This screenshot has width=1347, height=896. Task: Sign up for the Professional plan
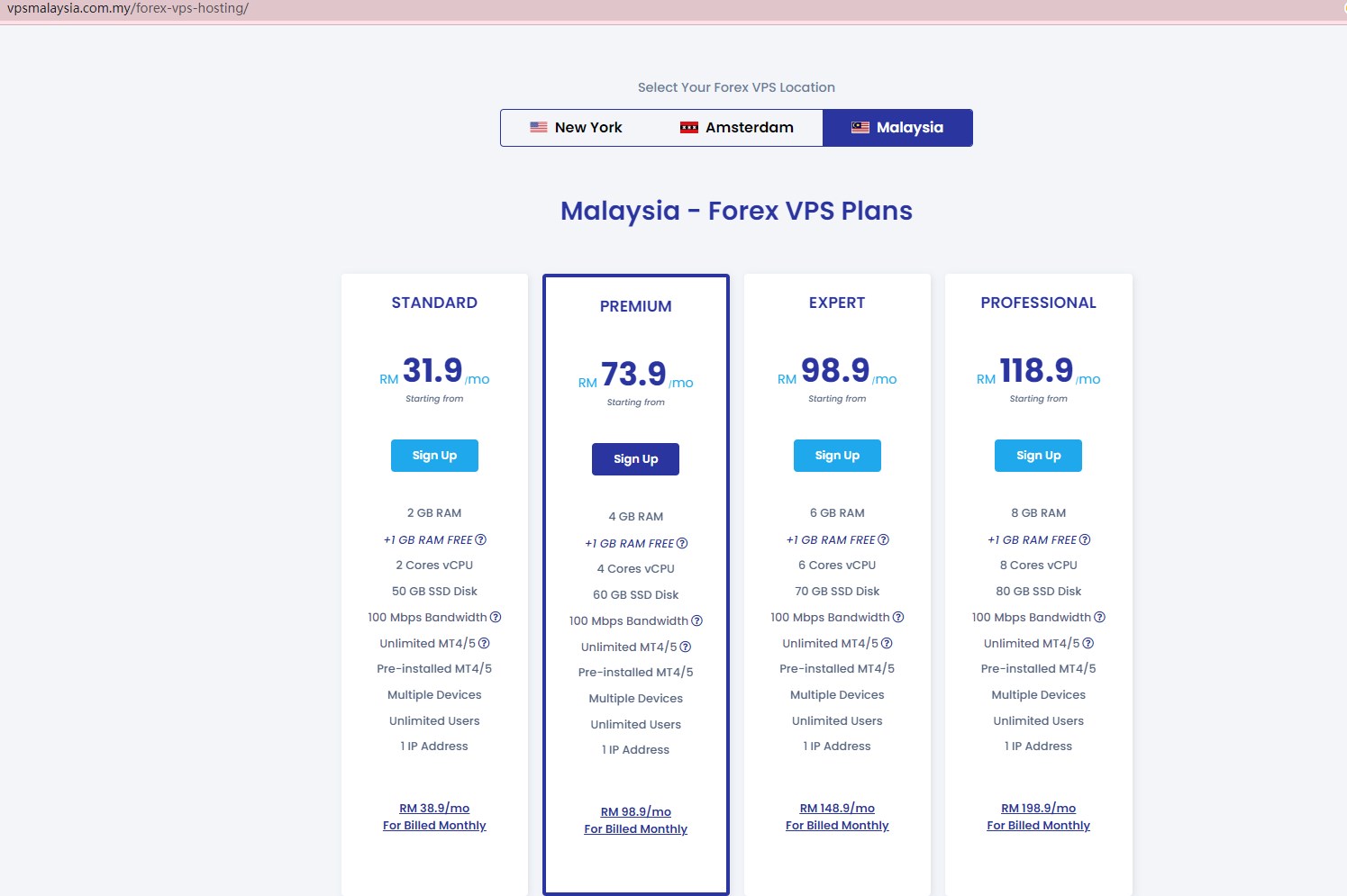click(1038, 456)
